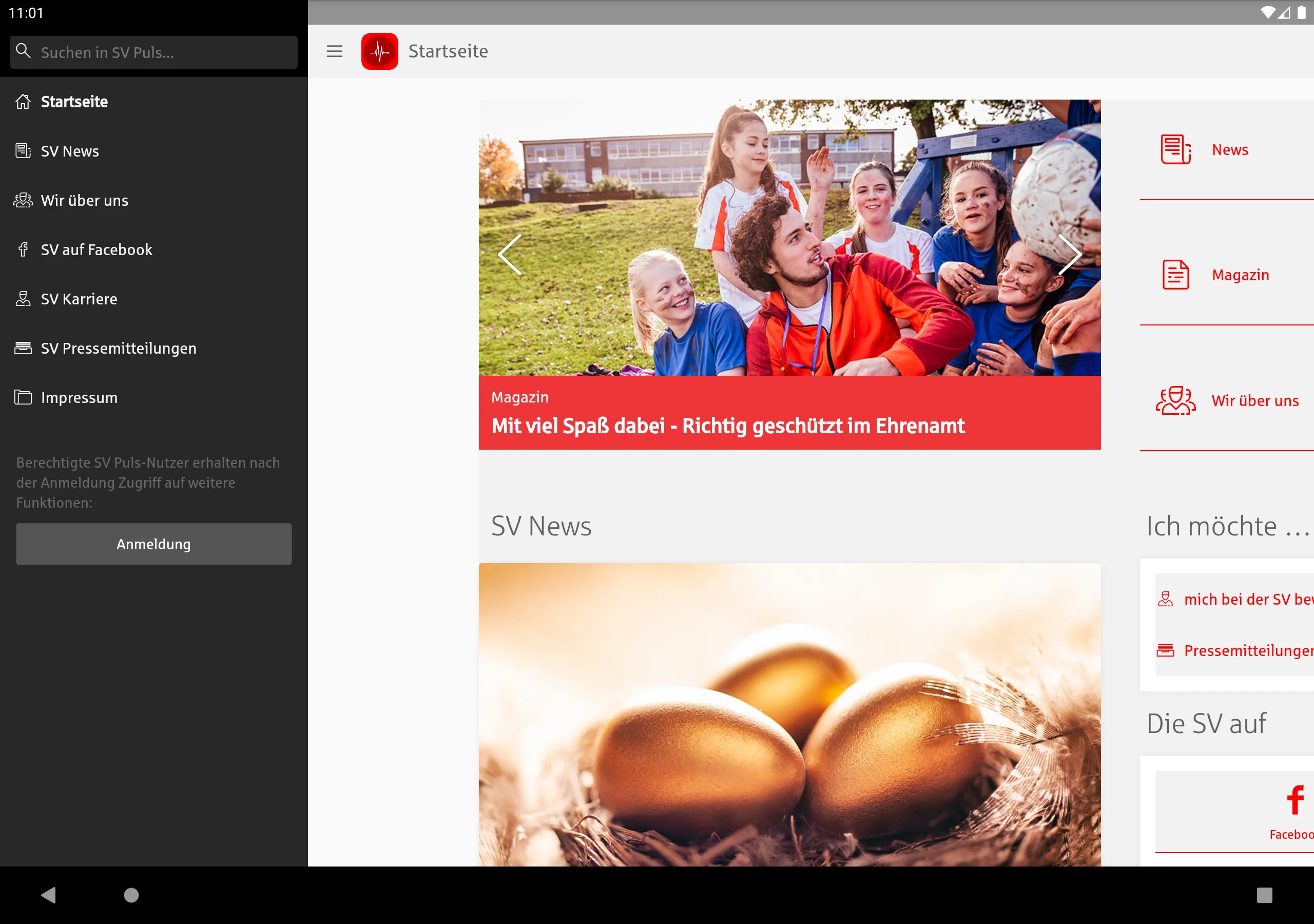Click the SV auf Facebook icon in sidebar
Screen dimensions: 1314x924
coord(24,249)
